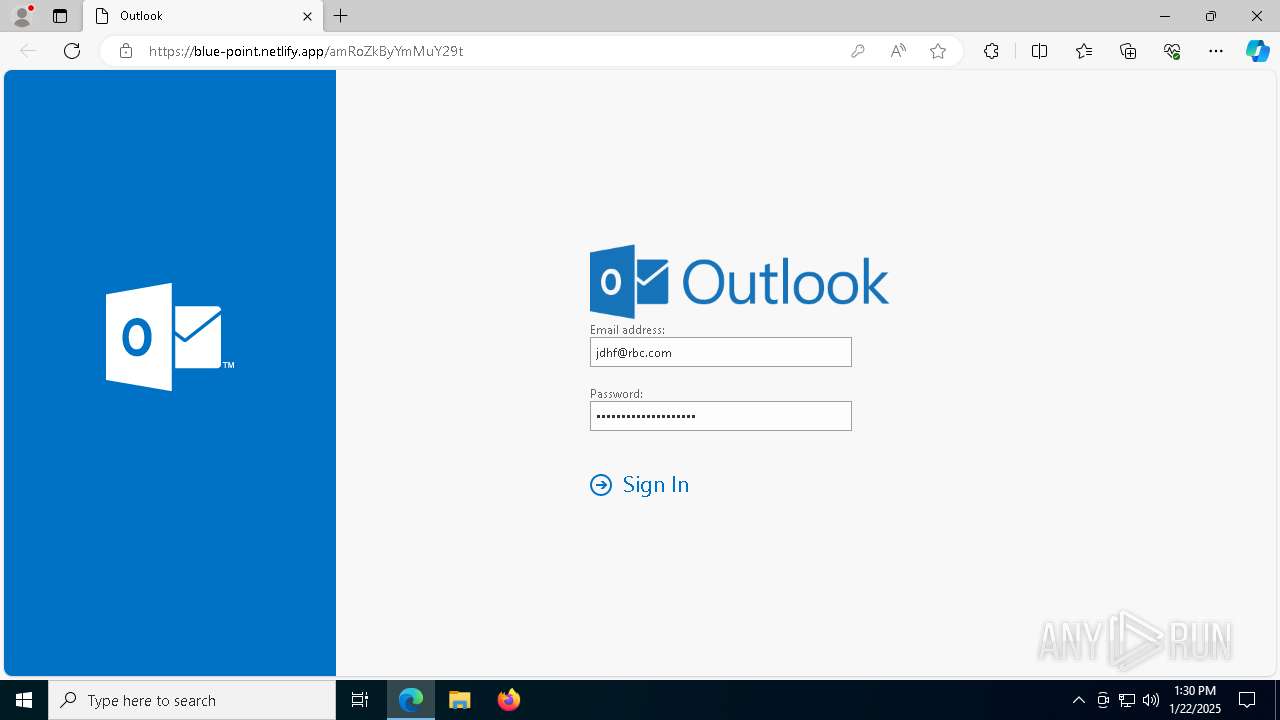Click the taskbar search box
1280x720 pixels.
[192, 700]
